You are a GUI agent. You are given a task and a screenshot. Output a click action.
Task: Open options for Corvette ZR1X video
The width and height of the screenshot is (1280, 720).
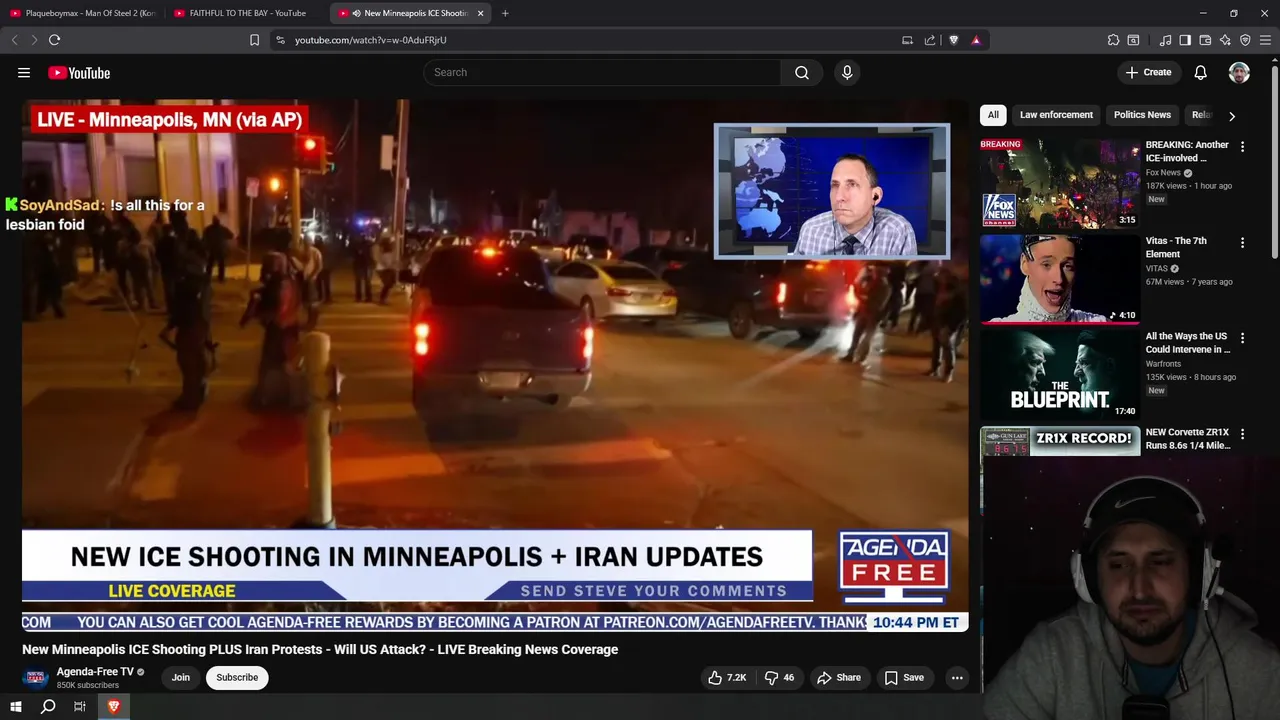[x=1242, y=435]
